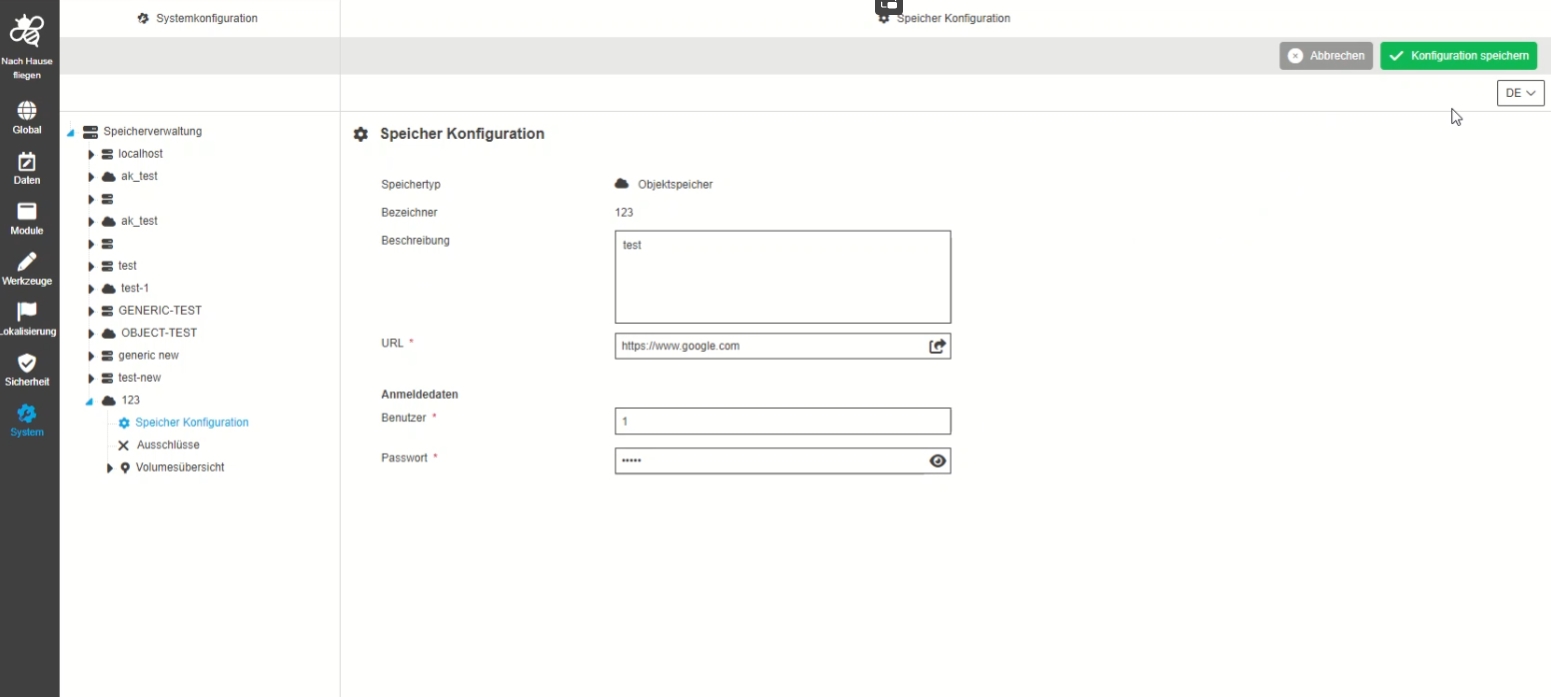Toggle password visibility eye icon
The image size is (1551, 697).
click(x=937, y=461)
